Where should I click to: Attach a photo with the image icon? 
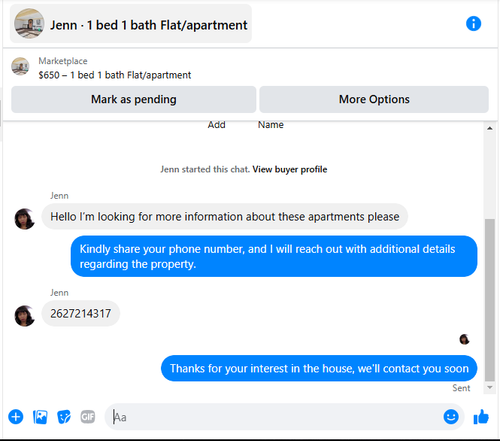[40, 417]
